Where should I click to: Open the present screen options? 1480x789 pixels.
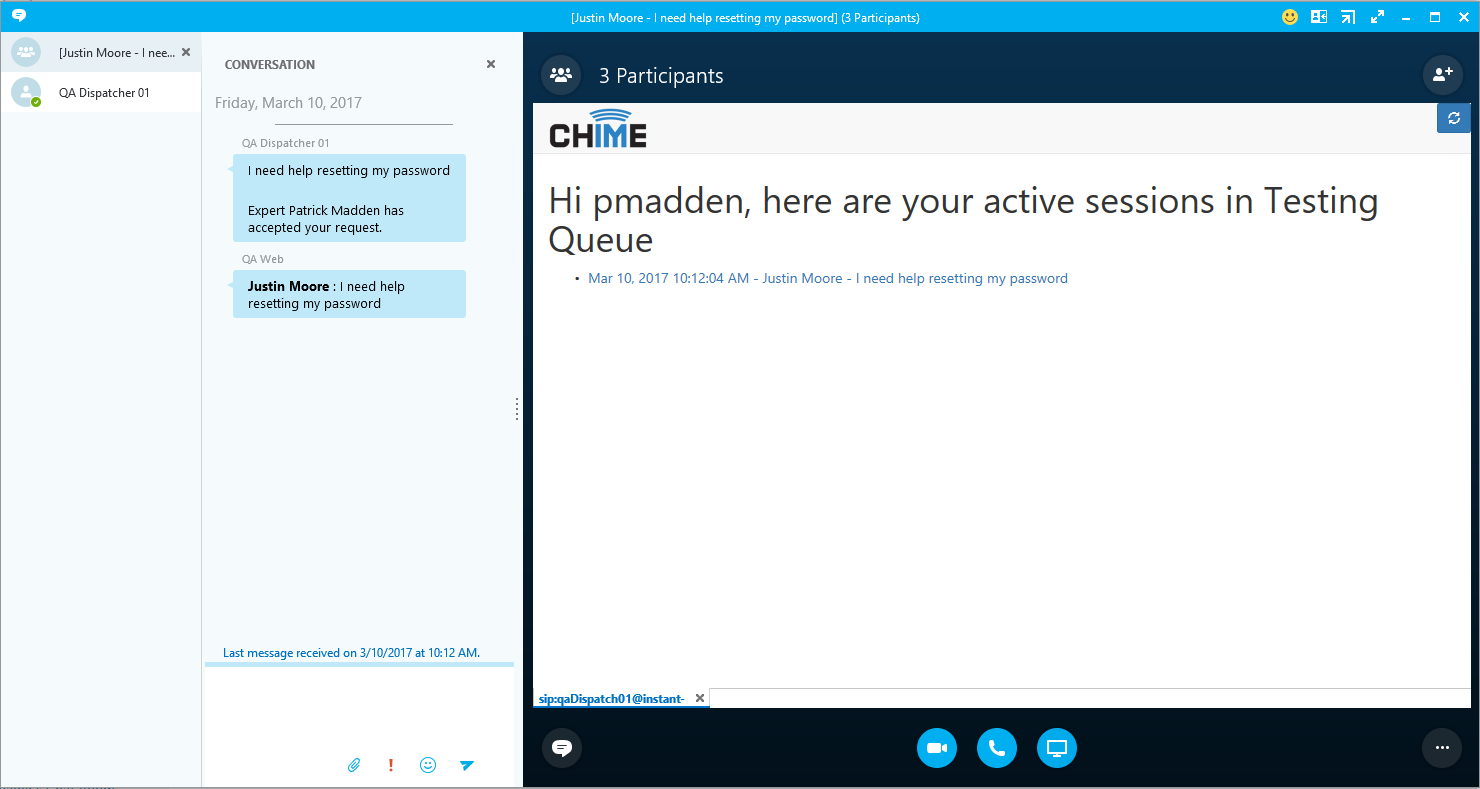point(1057,748)
